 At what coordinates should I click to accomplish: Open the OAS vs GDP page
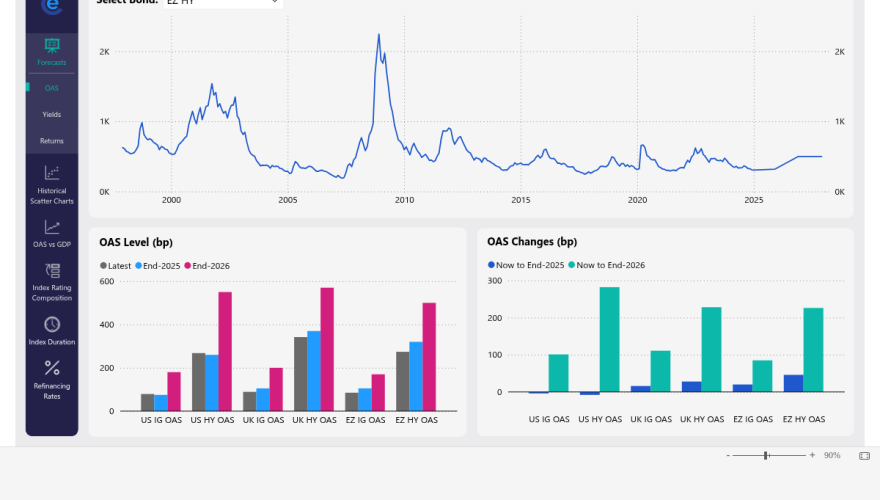click(52, 228)
